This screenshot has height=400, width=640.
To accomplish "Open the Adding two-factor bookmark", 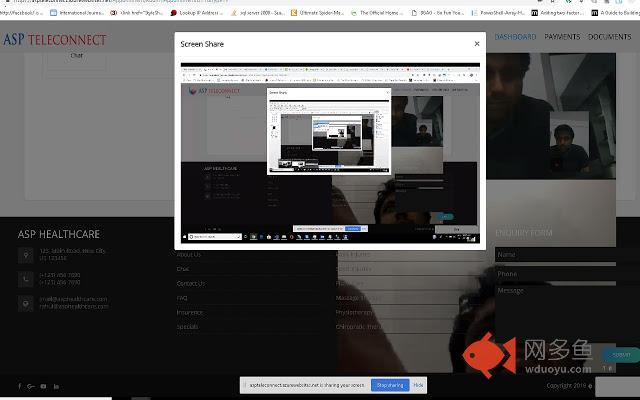I will pyautogui.click(x=558, y=13).
